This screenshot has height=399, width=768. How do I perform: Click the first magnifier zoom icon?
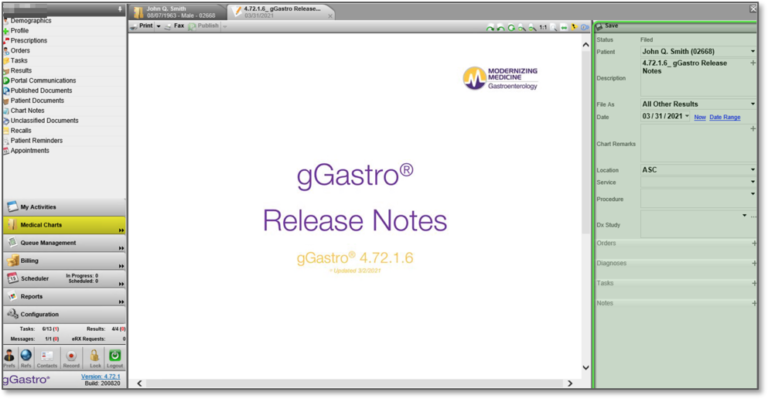(x=522, y=28)
